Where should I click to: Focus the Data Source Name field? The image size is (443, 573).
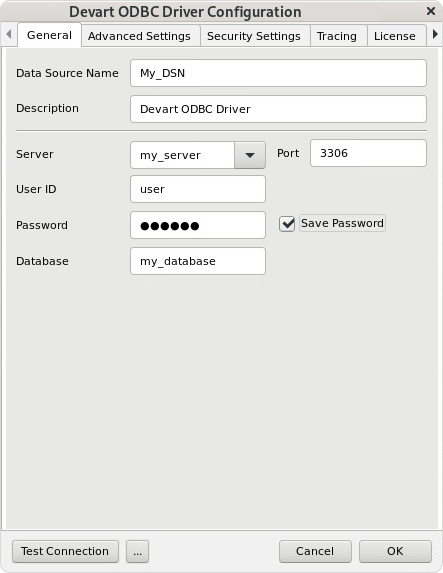pyautogui.click(x=278, y=73)
